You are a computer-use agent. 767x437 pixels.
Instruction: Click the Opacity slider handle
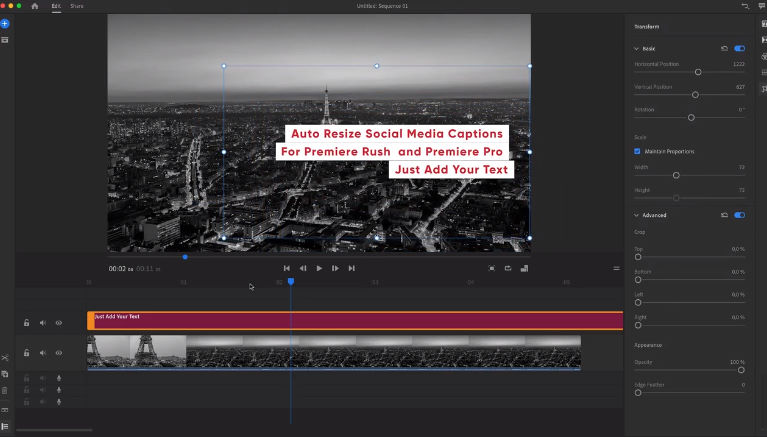coord(743,369)
